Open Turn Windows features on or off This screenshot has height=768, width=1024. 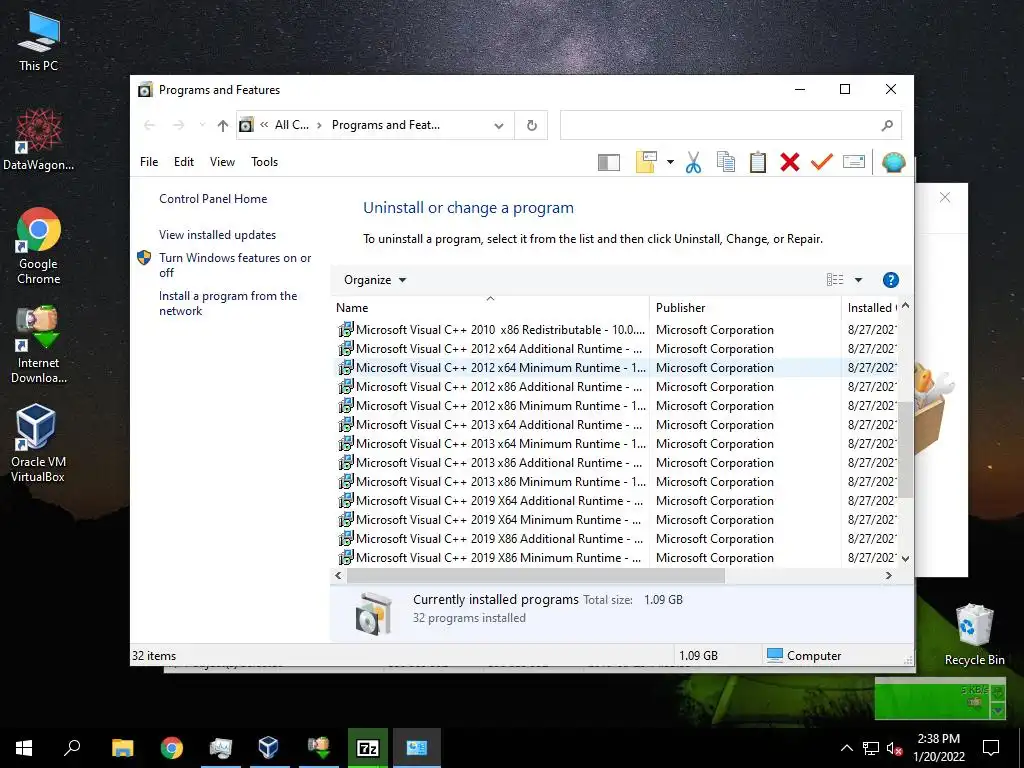pyautogui.click(x=235, y=265)
